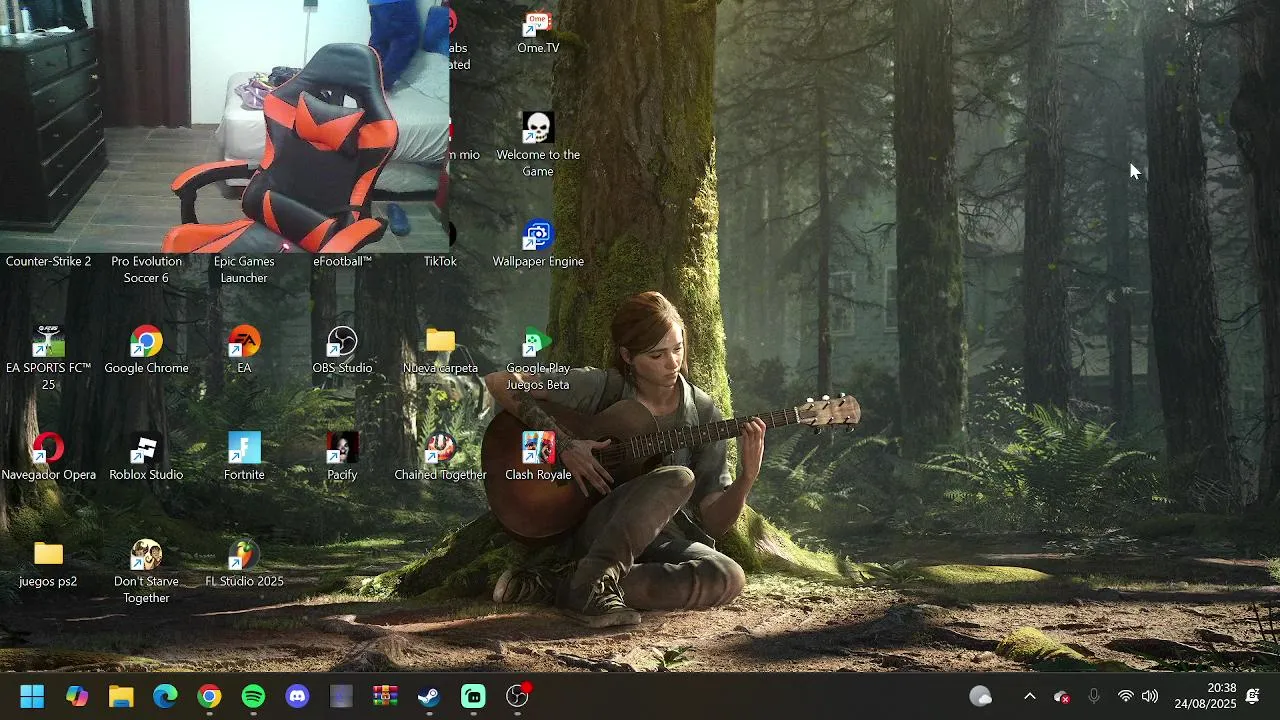Launch Roblox Studio desktop shortcut
Image resolution: width=1280 pixels, height=720 pixels.
[x=146, y=457]
